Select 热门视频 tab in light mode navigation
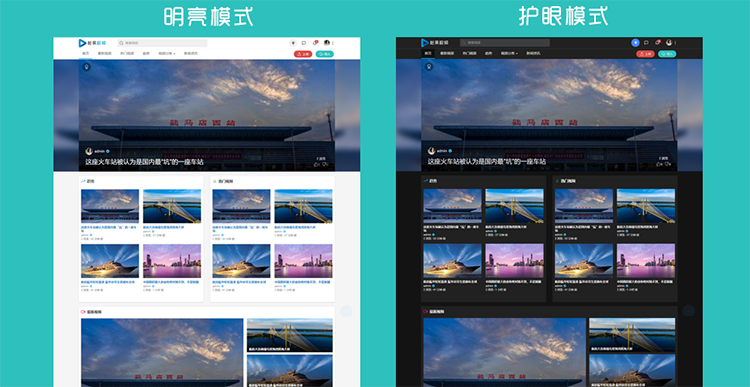The image size is (750, 387). point(126,54)
